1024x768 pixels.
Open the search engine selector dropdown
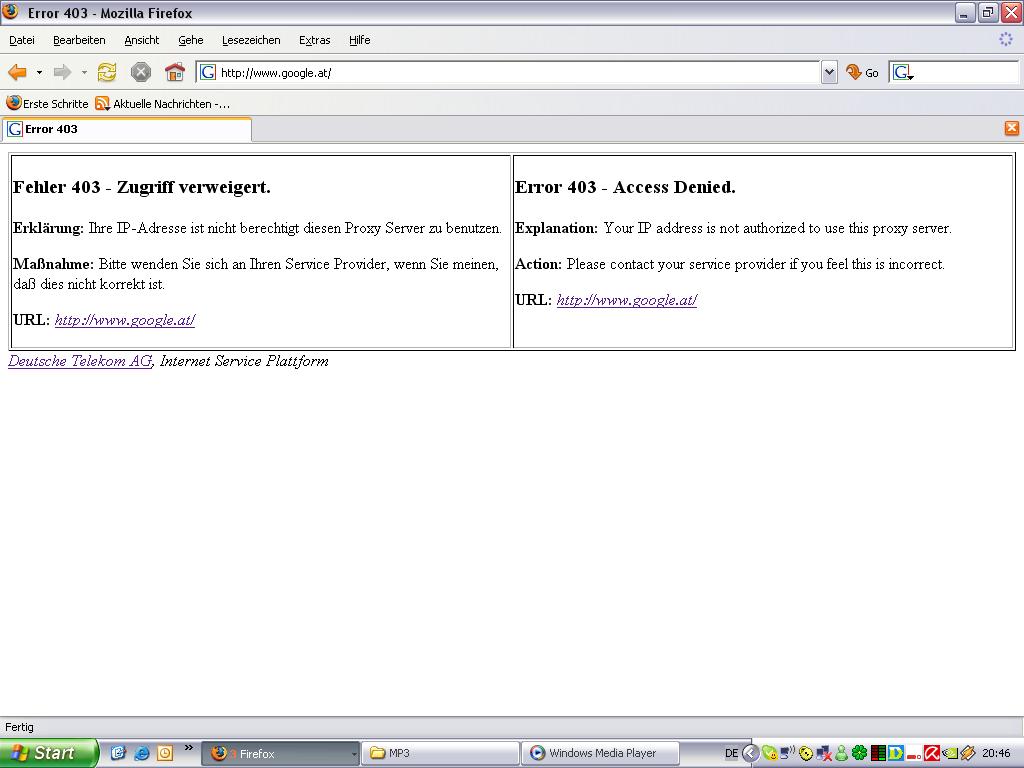click(x=903, y=72)
